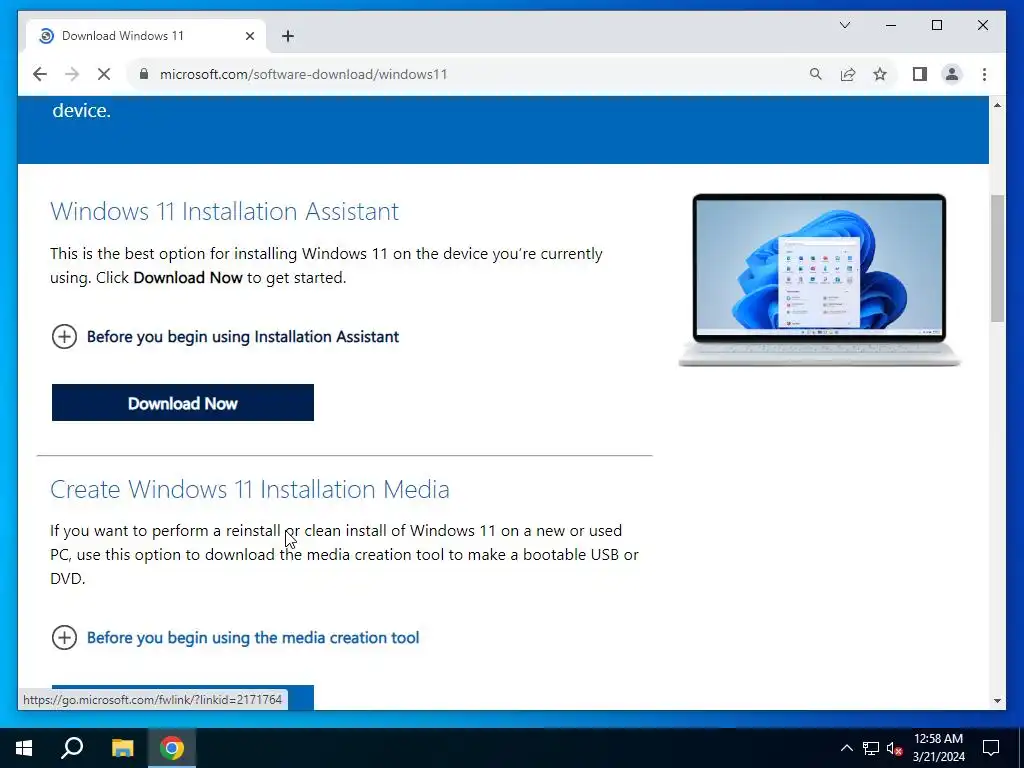Open the zoom magnifier in address bar
Viewport: 1024px width, 768px height.
[816, 74]
